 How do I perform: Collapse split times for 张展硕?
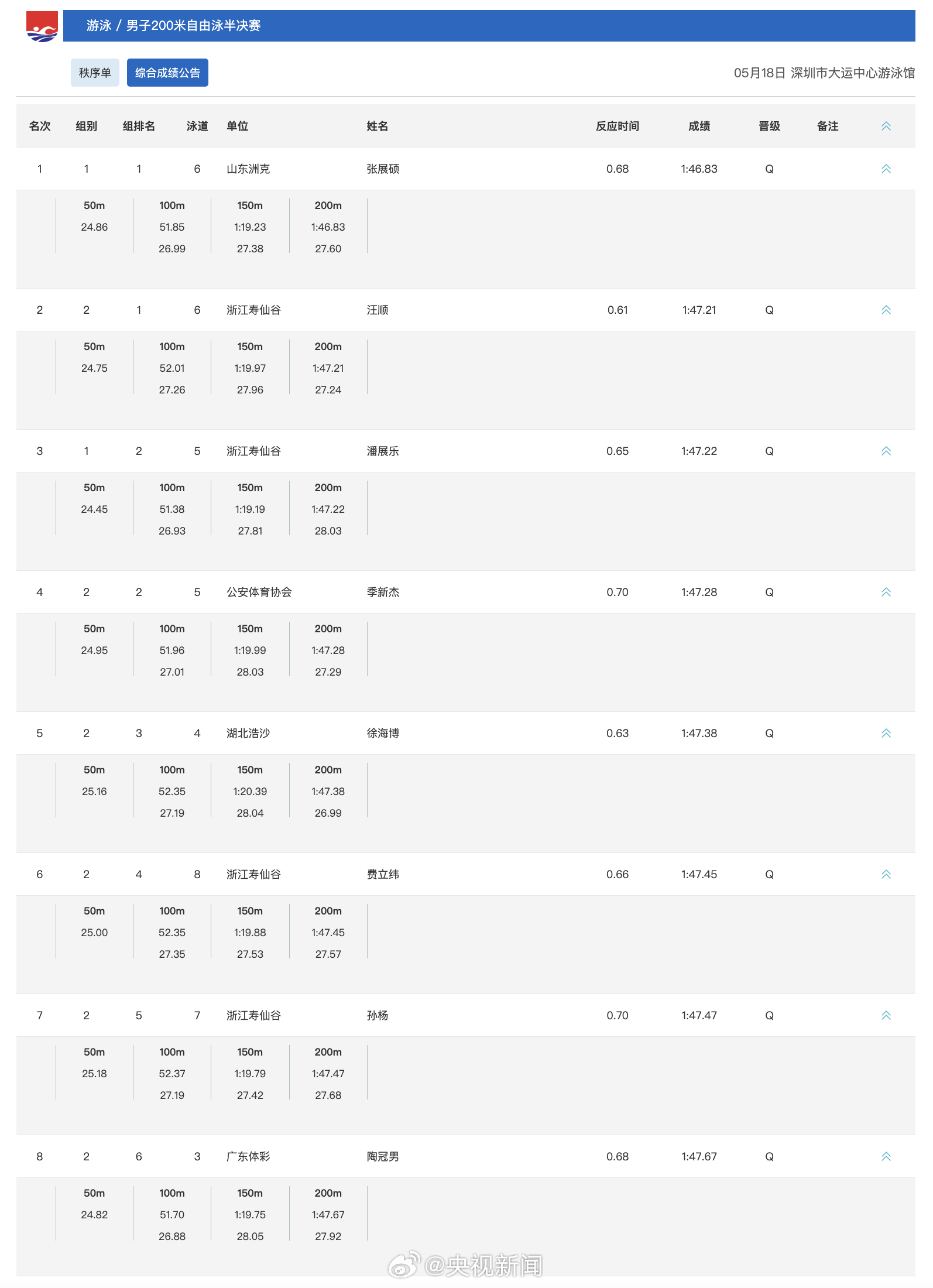[886, 169]
